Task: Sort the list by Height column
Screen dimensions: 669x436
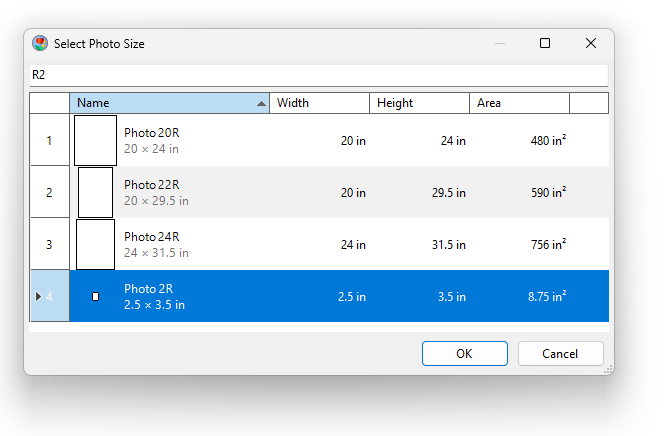Action: click(x=419, y=103)
